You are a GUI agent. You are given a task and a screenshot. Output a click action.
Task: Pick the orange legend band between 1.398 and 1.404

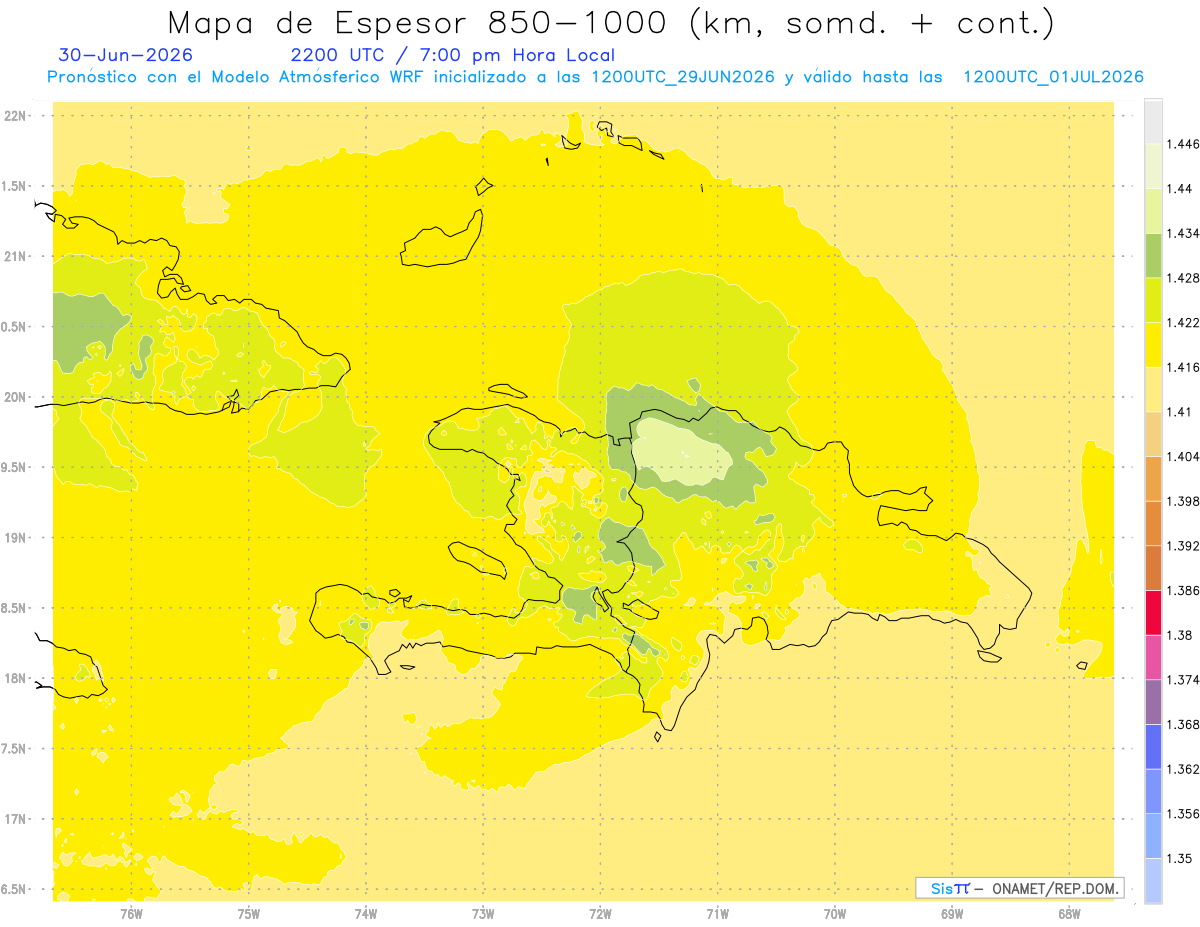(x=1153, y=478)
